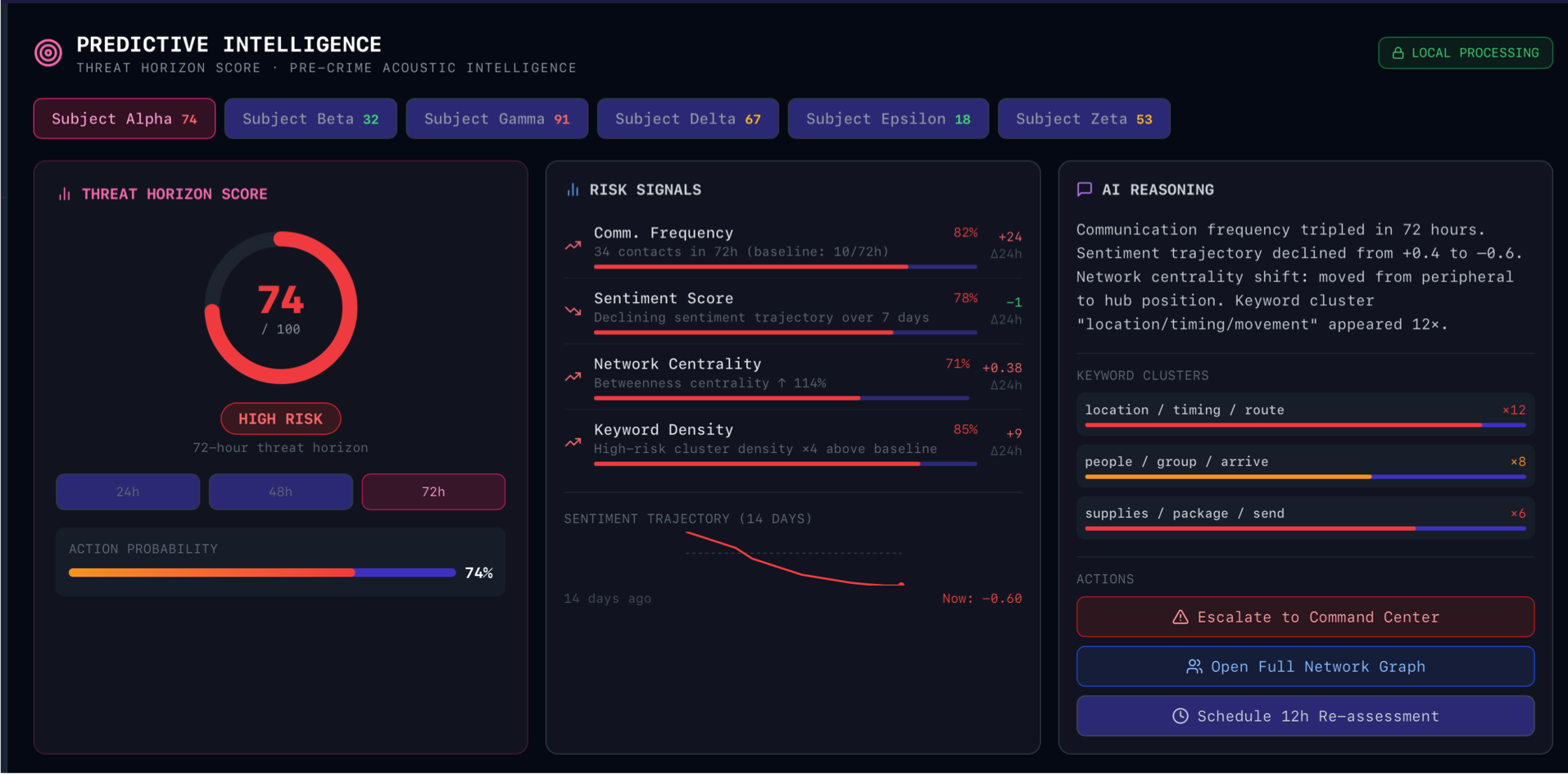
Task: Click the trend icon next to Network Centrality
Action: click(x=573, y=377)
